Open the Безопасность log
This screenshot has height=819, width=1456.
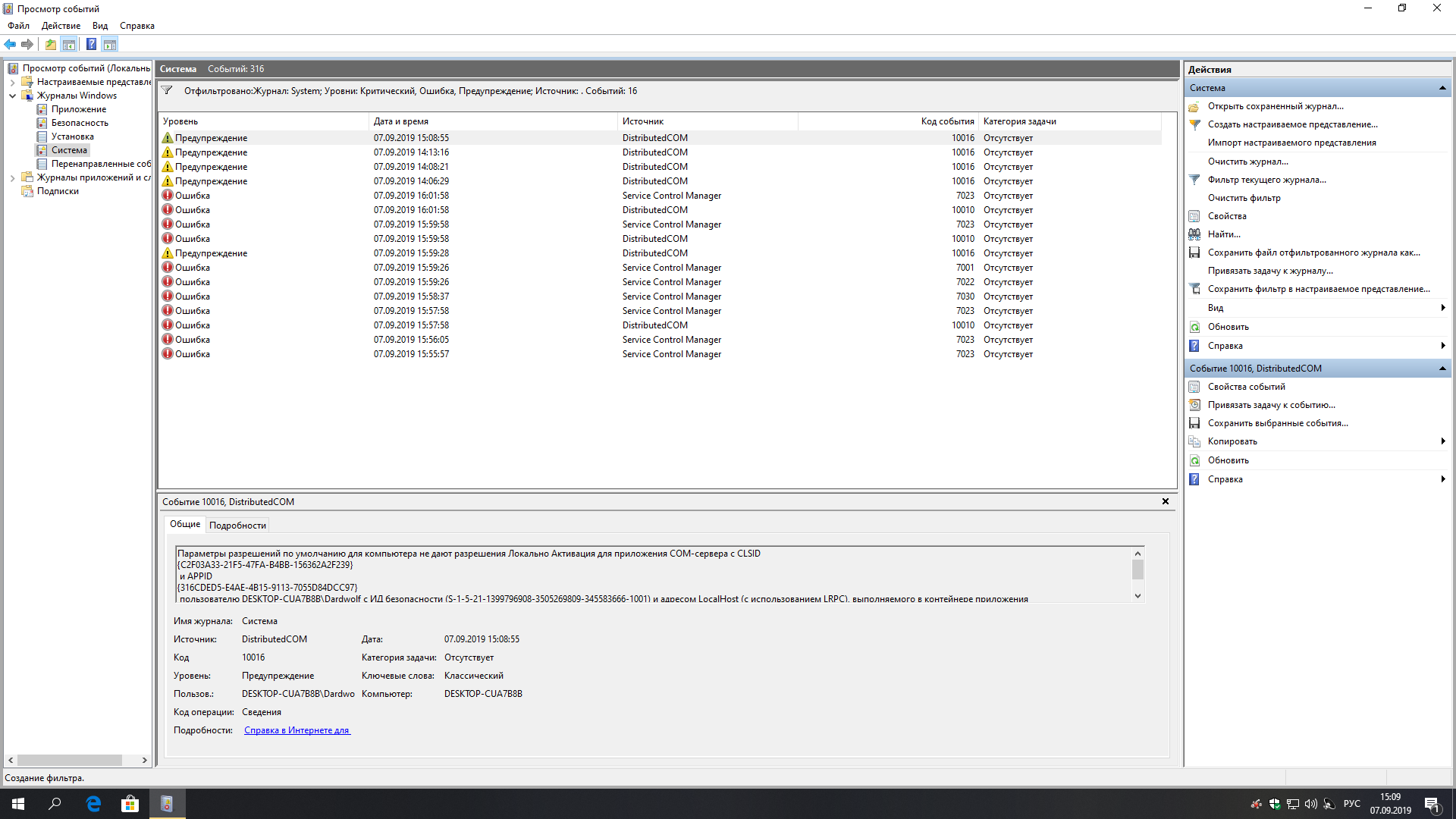[x=80, y=123]
